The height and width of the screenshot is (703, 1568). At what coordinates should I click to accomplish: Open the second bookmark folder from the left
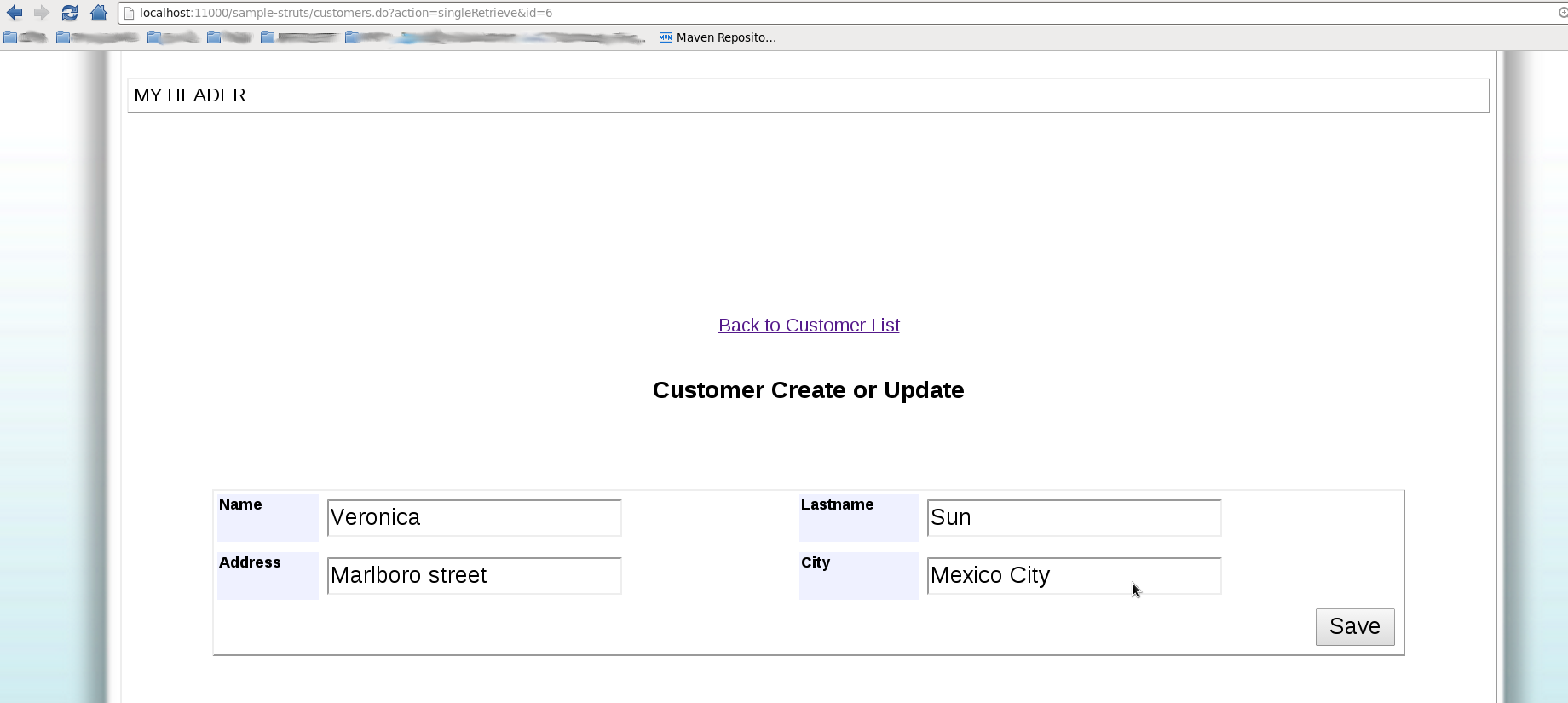[95, 37]
